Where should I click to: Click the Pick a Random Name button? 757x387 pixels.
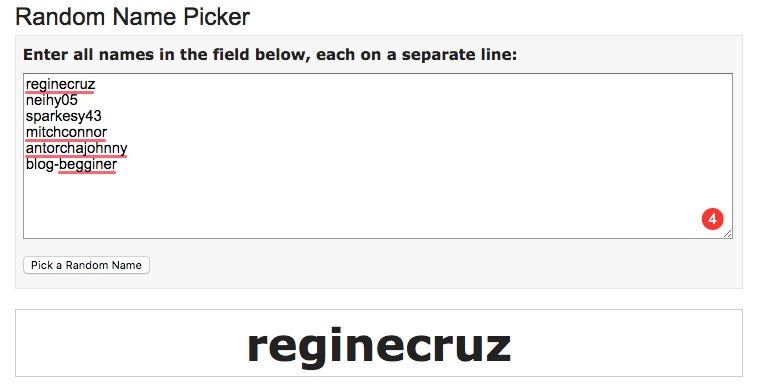pos(86,265)
